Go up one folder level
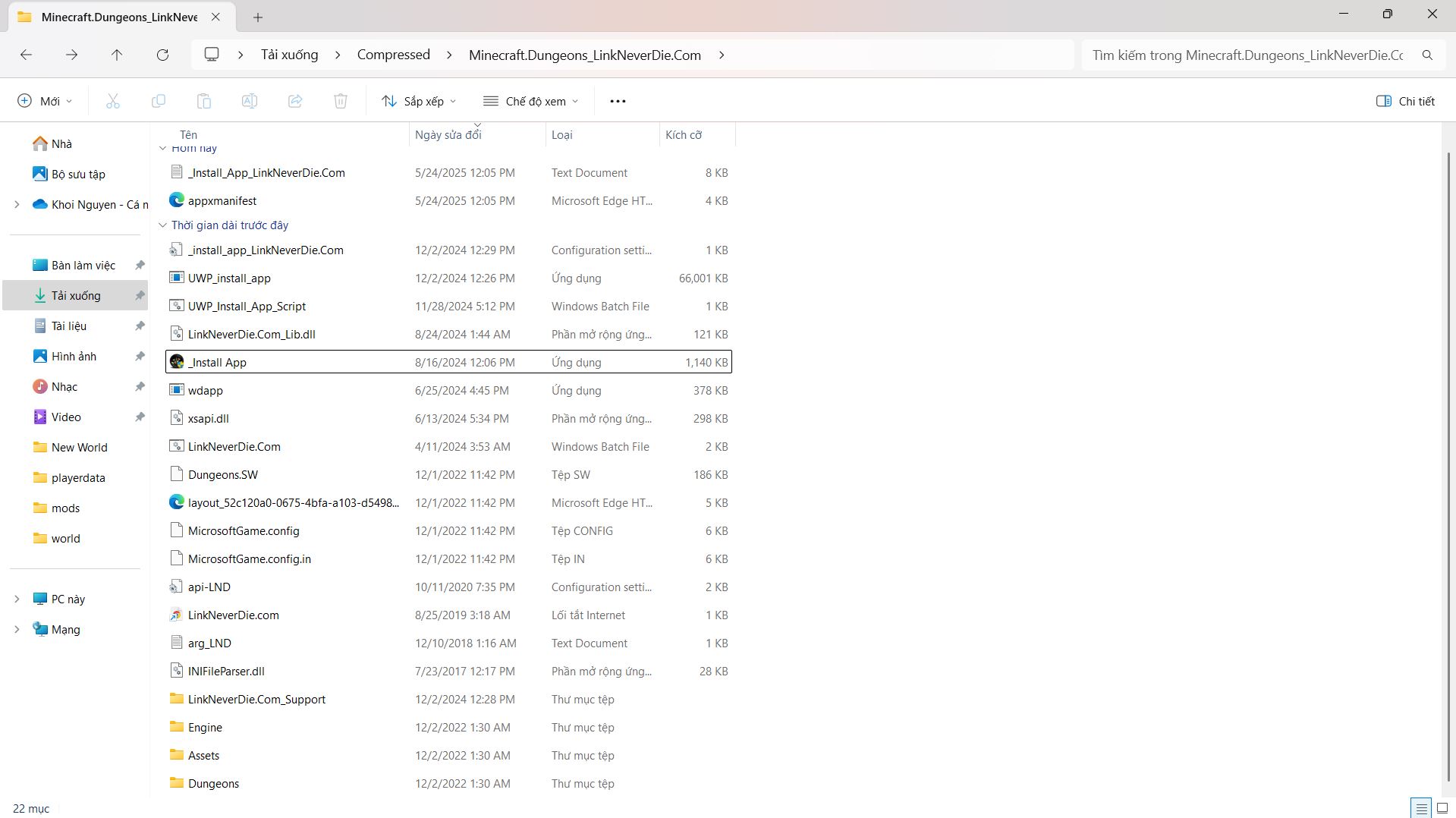1456x818 pixels. pyautogui.click(x=117, y=55)
